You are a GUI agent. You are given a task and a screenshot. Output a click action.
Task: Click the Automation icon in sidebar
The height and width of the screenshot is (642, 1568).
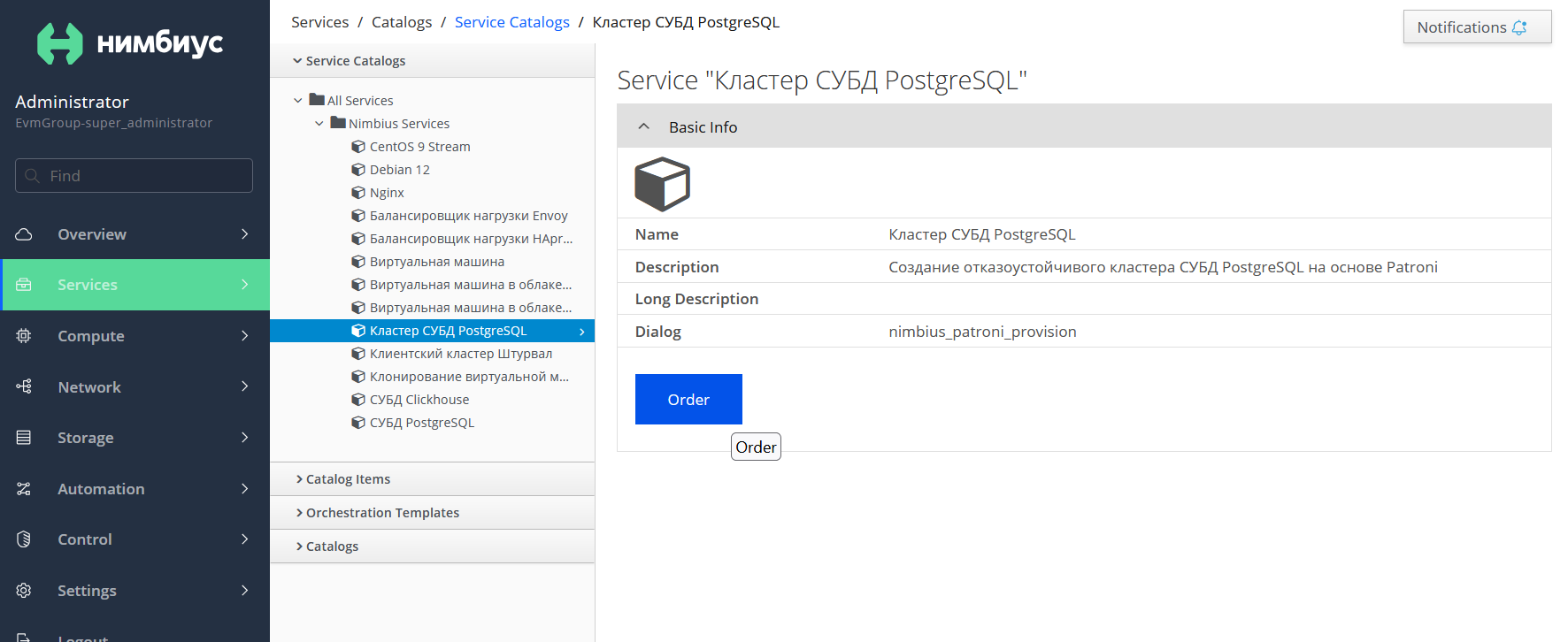click(x=24, y=489)
